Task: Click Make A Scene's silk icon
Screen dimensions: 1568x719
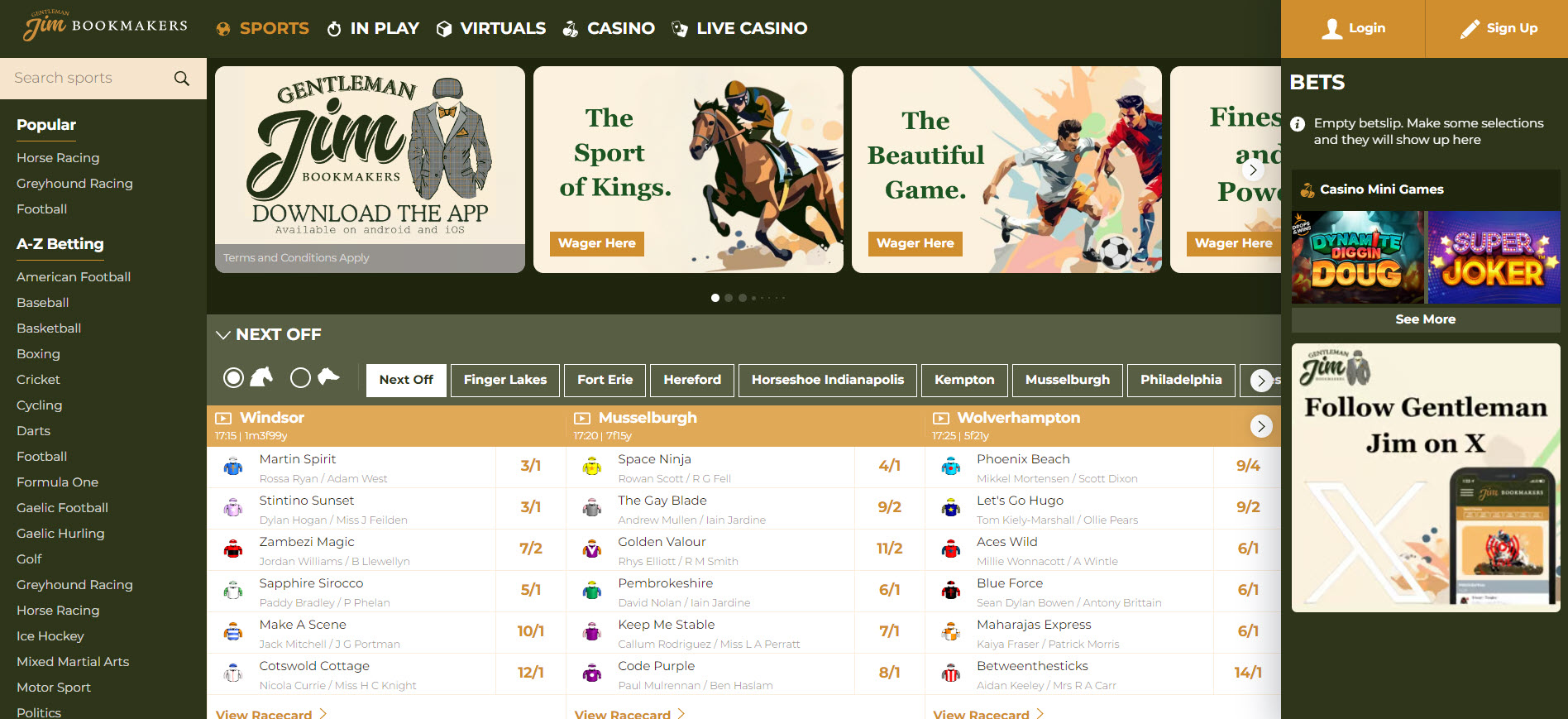Action: [x=233, y=632]
